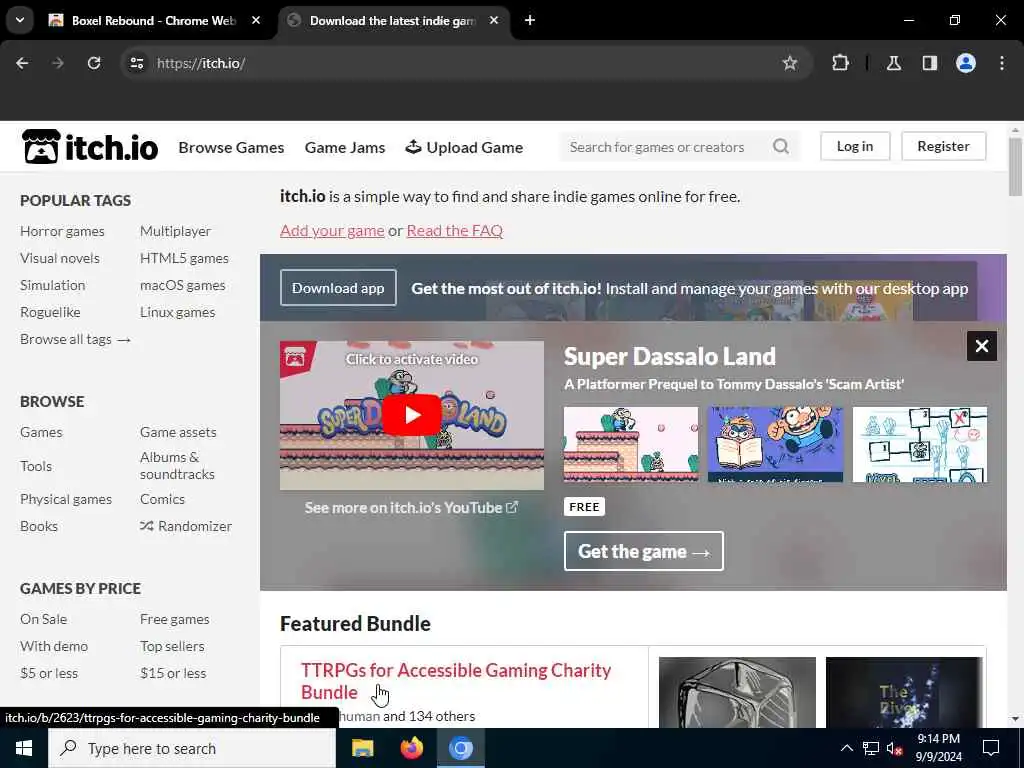Browse Albums & soundtracks category
The width and height of the screenshot is (1024, 768).
click(x=177, y=466)
